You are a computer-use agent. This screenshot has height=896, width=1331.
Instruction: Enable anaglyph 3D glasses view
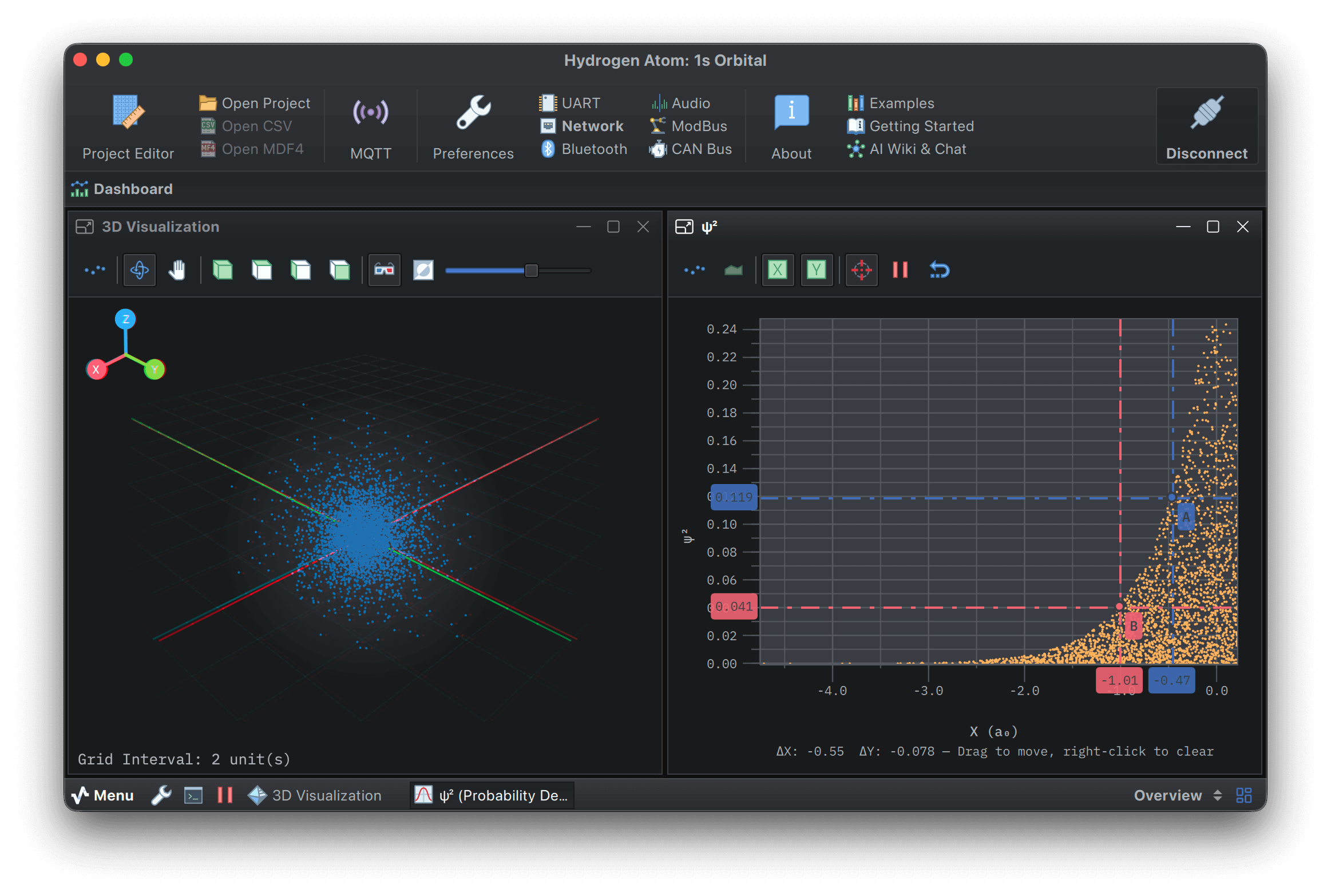tap(383, 269)
